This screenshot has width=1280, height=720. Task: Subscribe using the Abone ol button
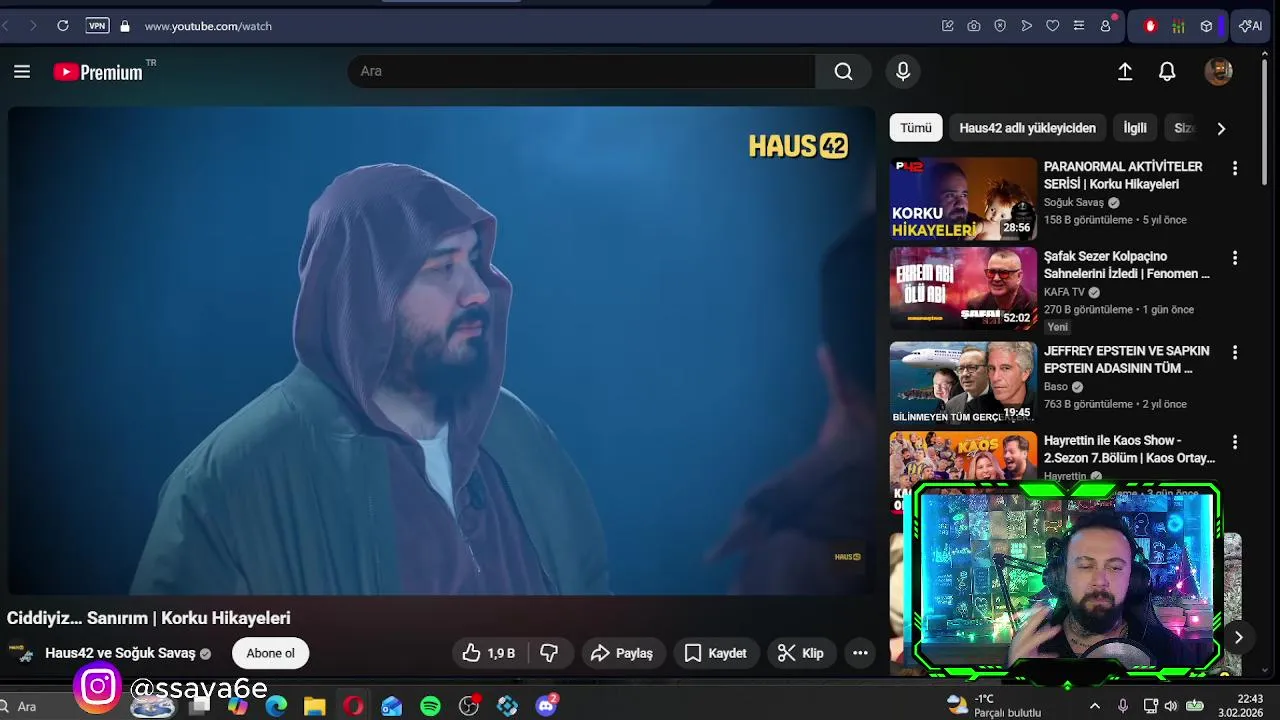270,653
